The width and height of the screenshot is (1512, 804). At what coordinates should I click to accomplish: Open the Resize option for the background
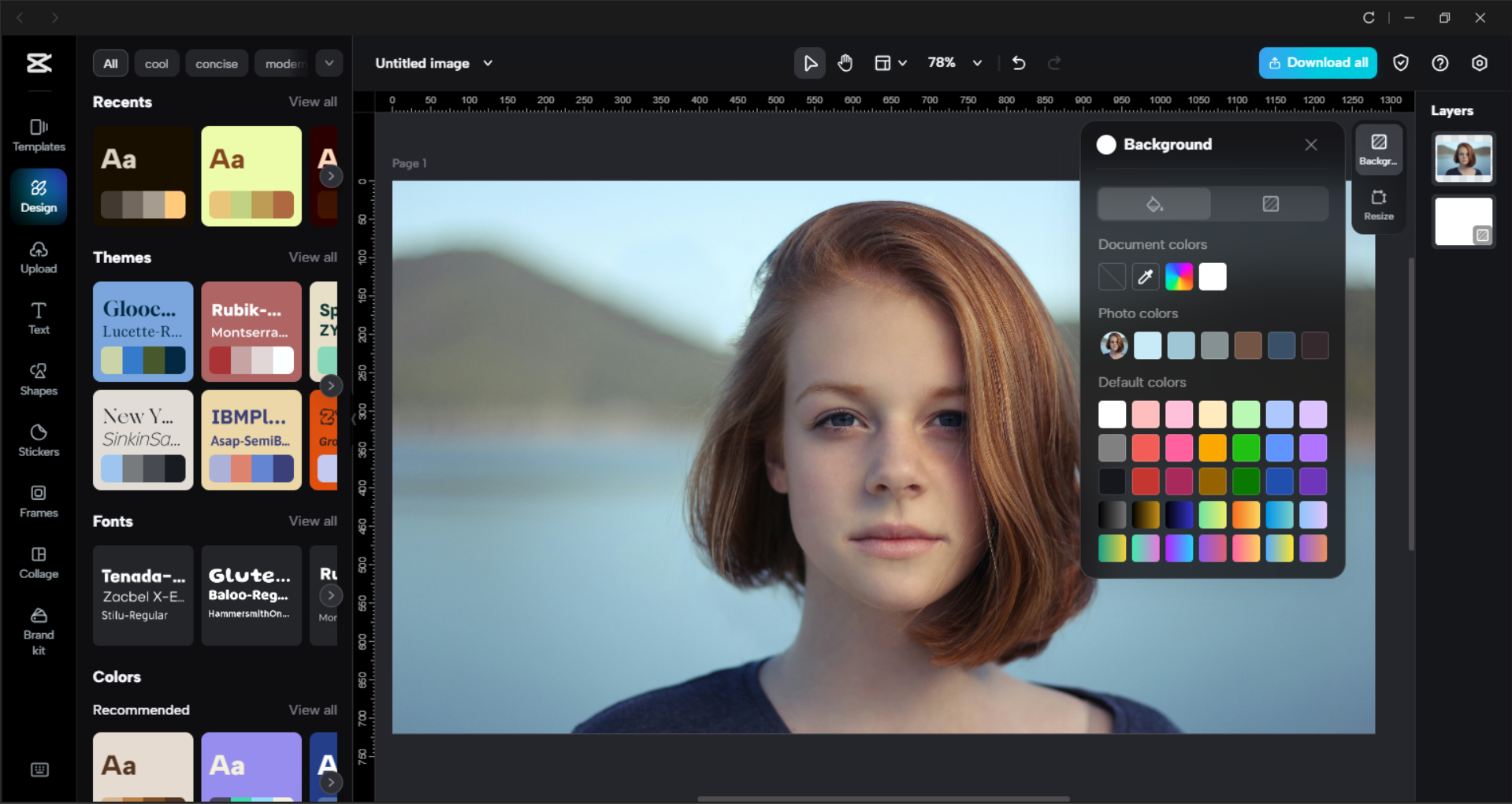click(x=1378, y=205)
